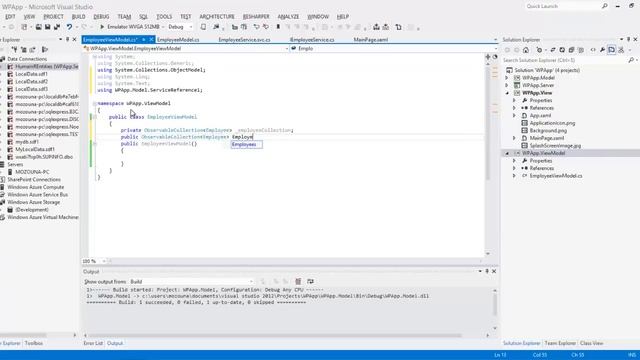Click Toggle Word Wrap icon in Output
The image size is (640, 360).
(x=310, y=281)
